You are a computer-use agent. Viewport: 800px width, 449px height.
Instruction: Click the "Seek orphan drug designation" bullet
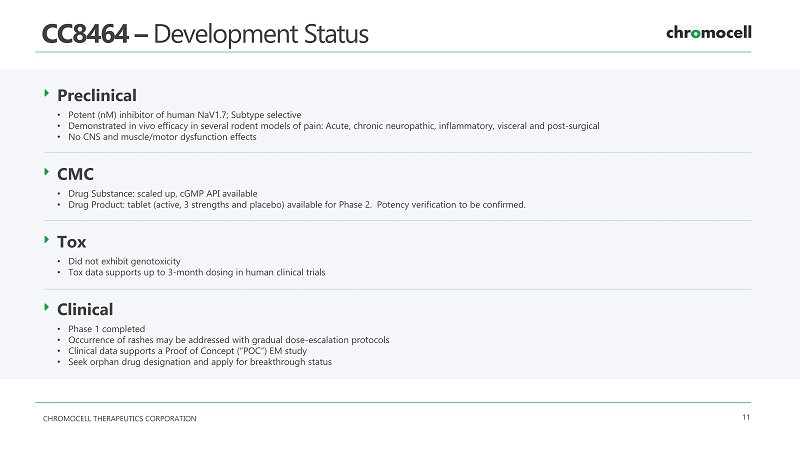point(199,362)
